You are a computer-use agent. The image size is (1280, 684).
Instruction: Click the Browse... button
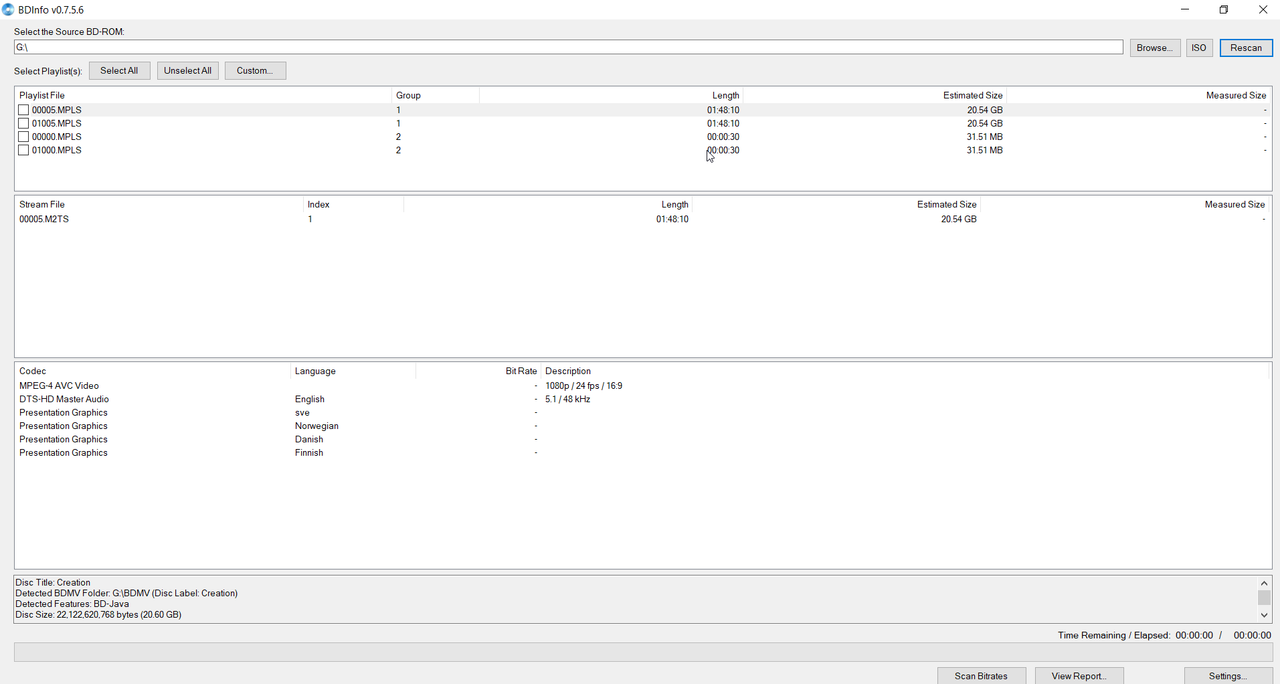(x=1154, y=47)
